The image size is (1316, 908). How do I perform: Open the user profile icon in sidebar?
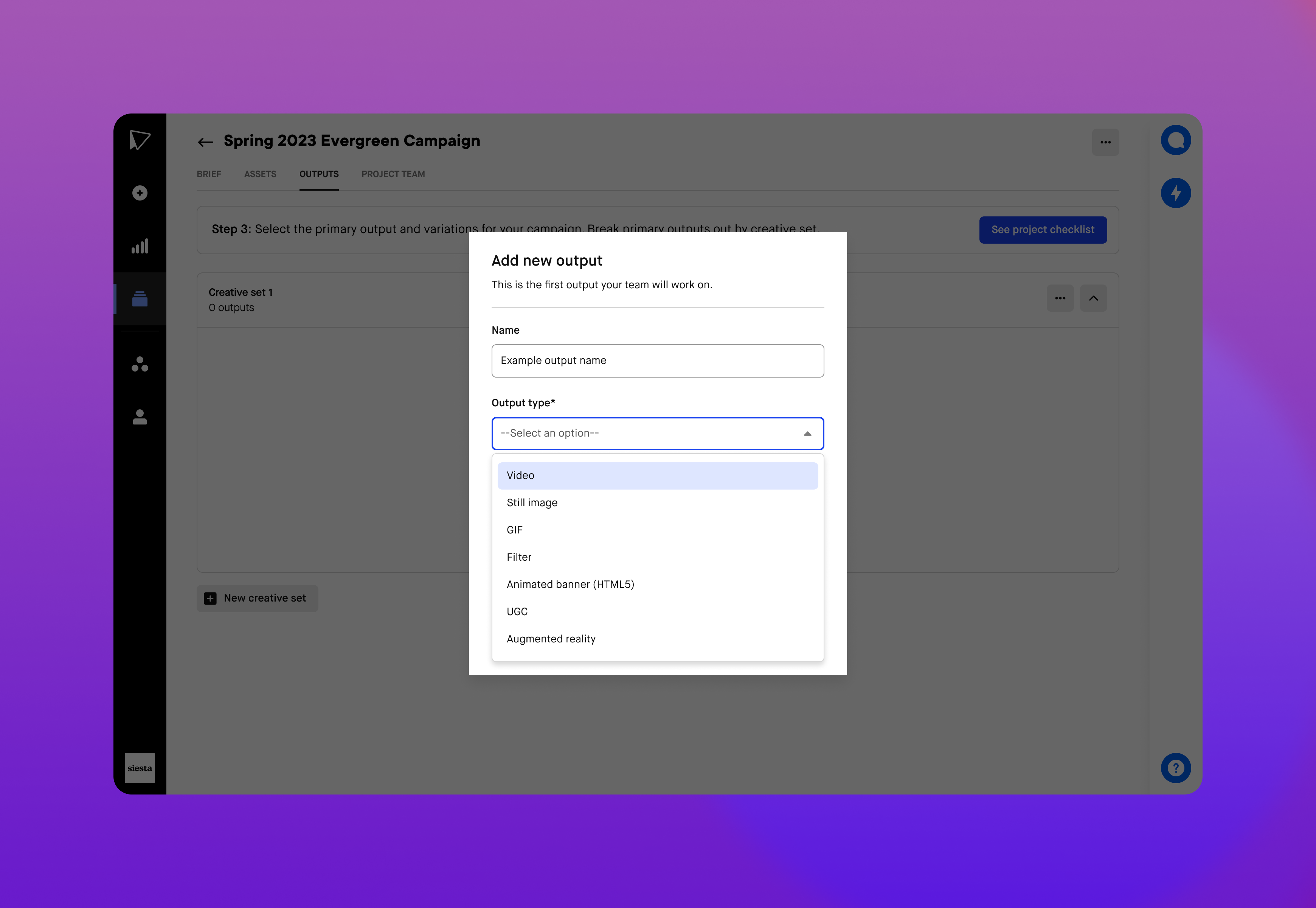point(139,417)
